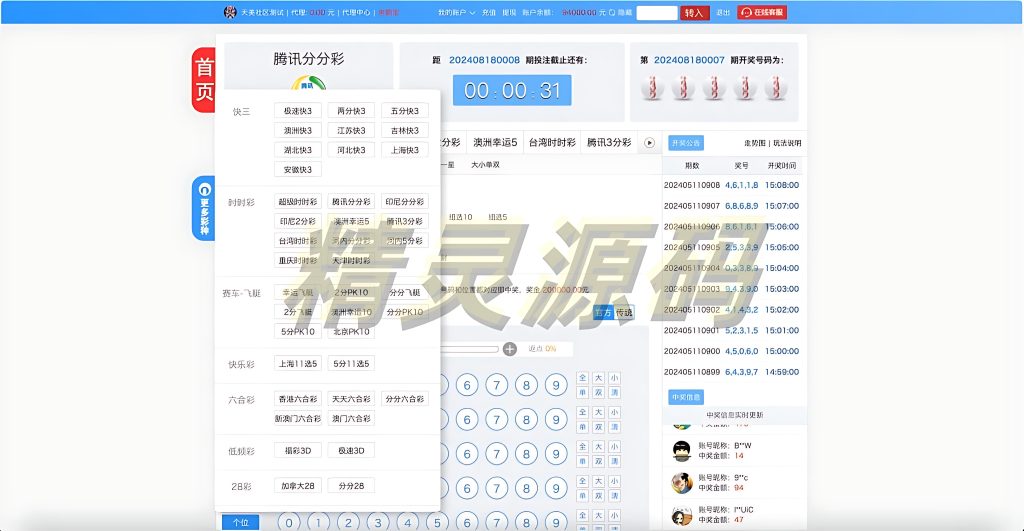The height and width of the screenshot is (531, 1024).
Task: Click the 开奖公告 blue button
Action: point(686,143)
